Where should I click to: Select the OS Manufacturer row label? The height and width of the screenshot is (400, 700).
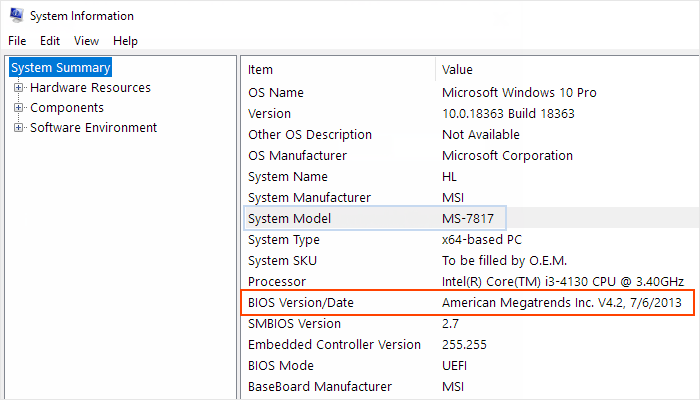[297, 155]
